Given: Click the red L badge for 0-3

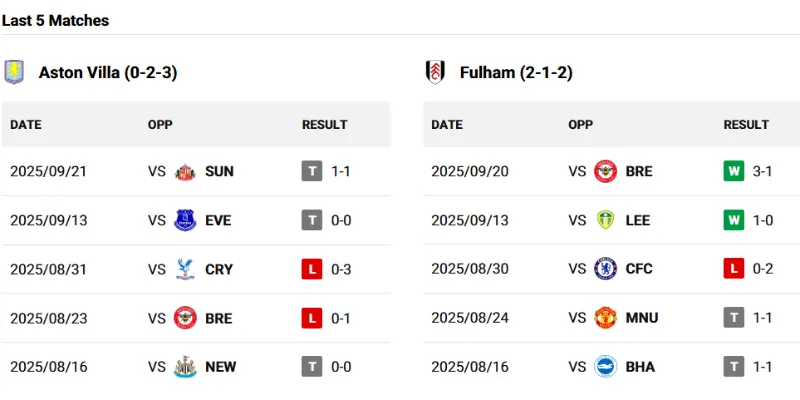Looking at the screenshot, I should point(312,269).
